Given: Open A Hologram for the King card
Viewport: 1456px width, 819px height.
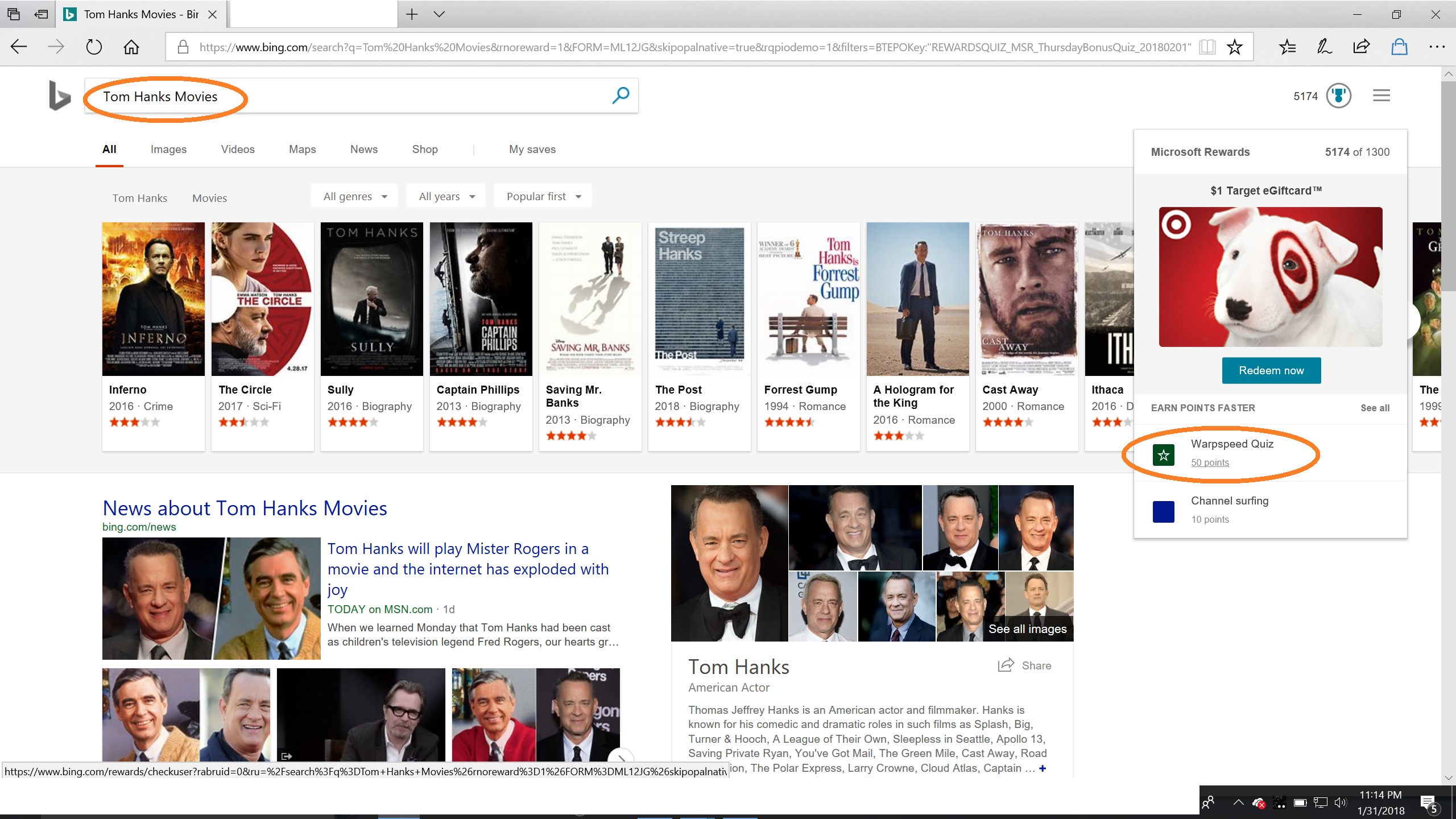Looking at the screenshot, I should (917, 336).
